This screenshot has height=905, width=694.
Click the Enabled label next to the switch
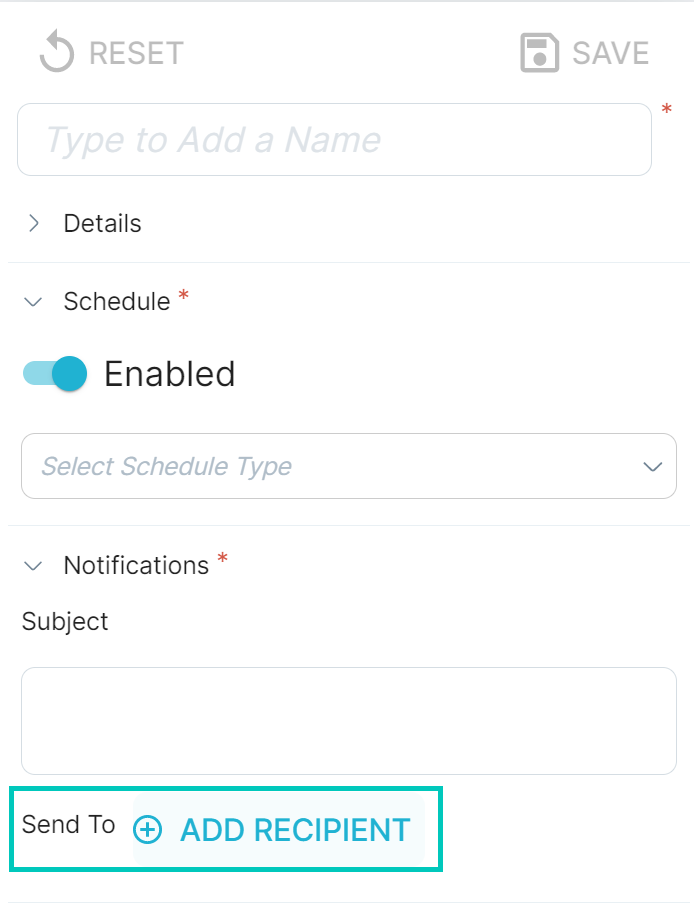point(170,373)
